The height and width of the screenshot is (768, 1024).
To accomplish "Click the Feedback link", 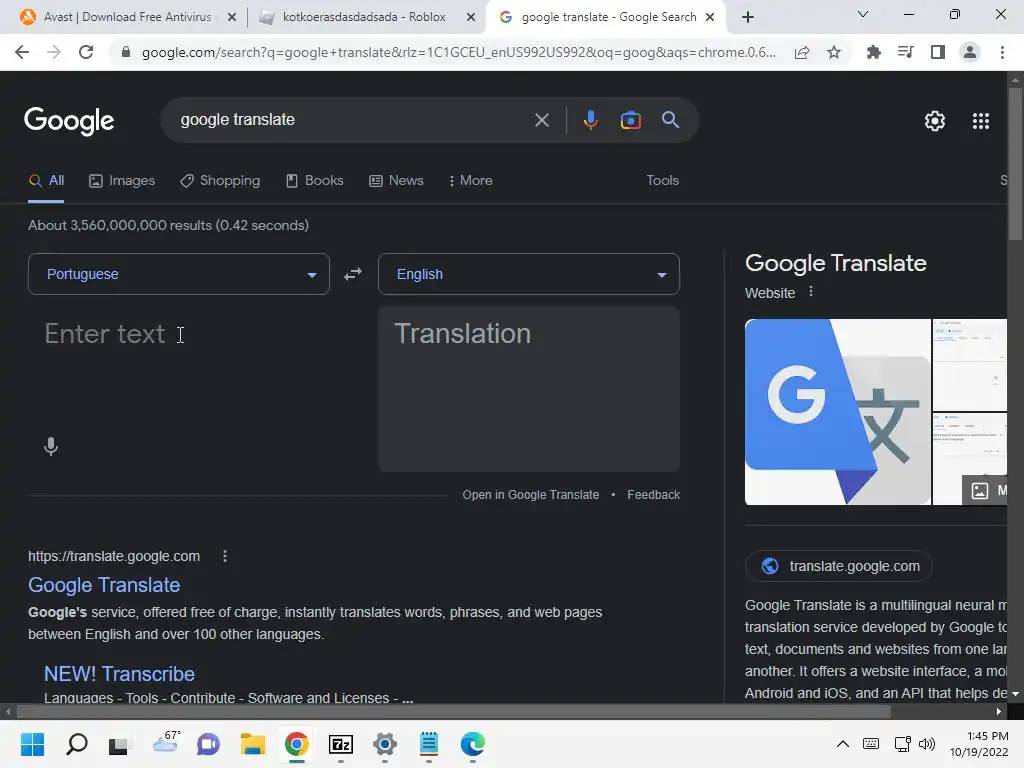I will (653, 495).
